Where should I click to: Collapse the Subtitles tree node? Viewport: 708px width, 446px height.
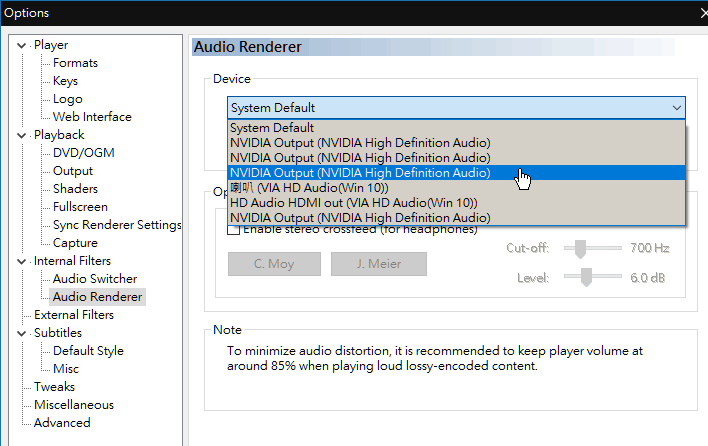tap(21, 333)
